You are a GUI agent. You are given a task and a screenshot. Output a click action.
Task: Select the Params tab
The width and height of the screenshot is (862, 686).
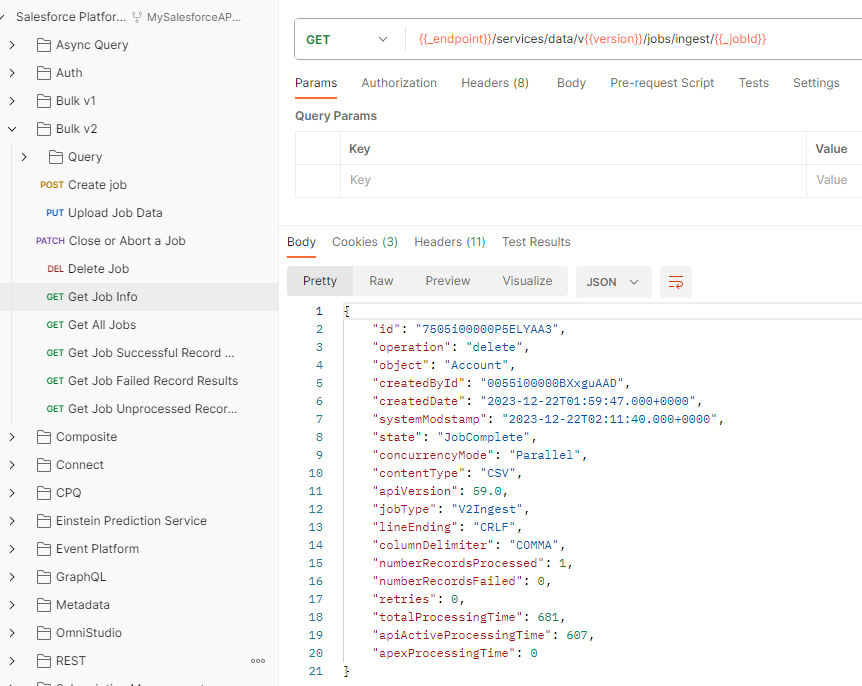point(316,83)
